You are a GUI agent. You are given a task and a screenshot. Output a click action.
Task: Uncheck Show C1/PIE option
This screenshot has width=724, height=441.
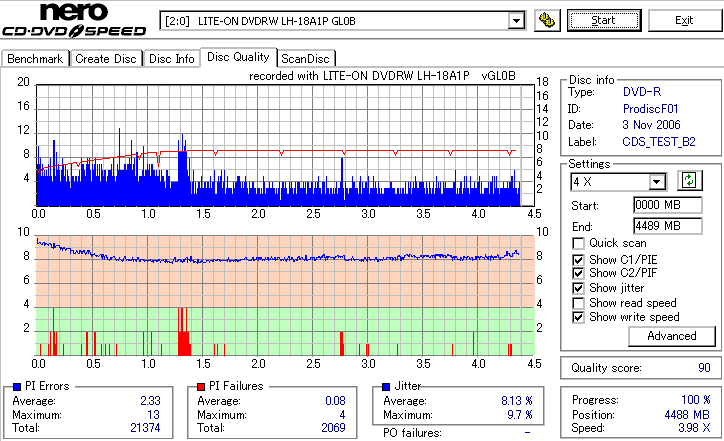coord(578,260)
